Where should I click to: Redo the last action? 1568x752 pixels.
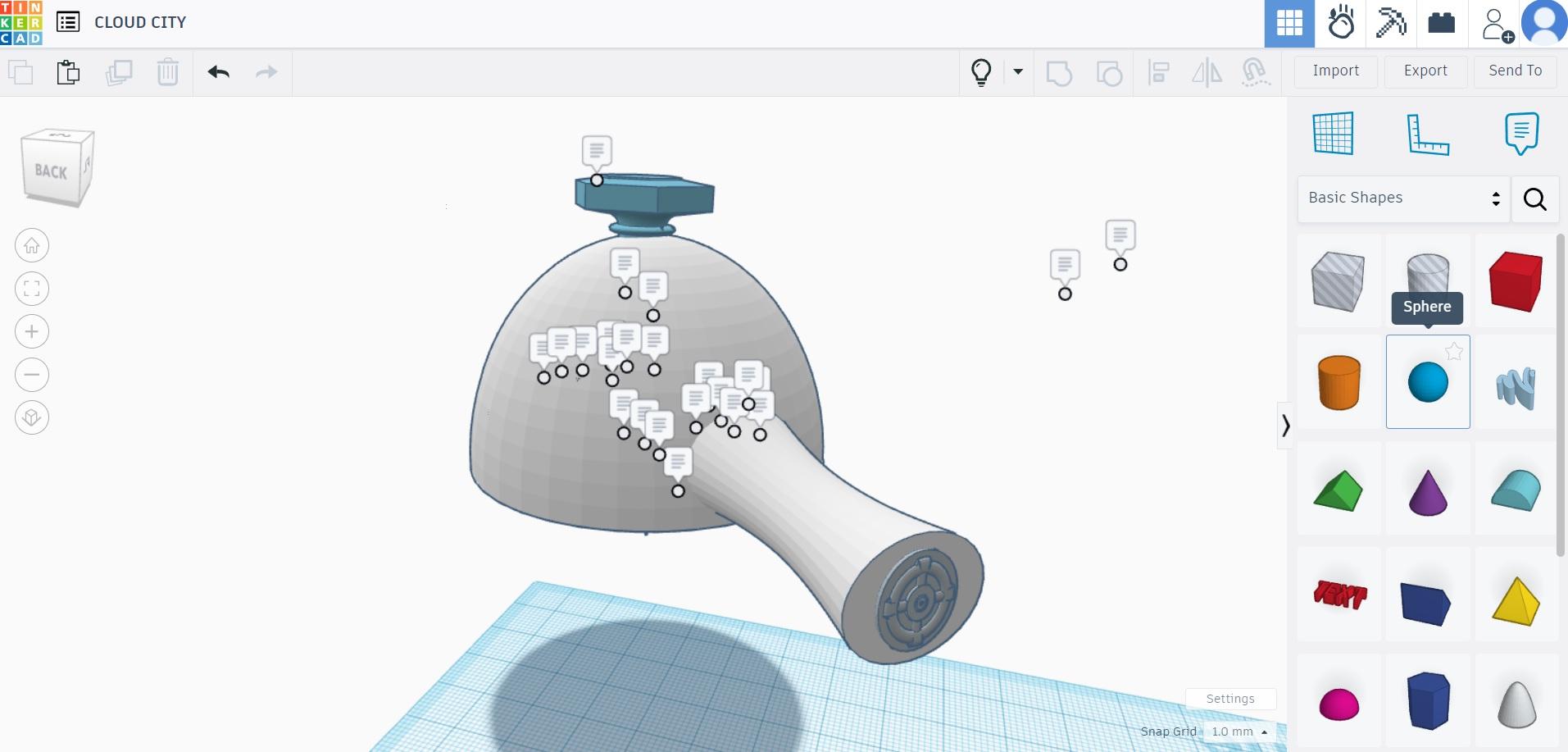pos(266,72)
